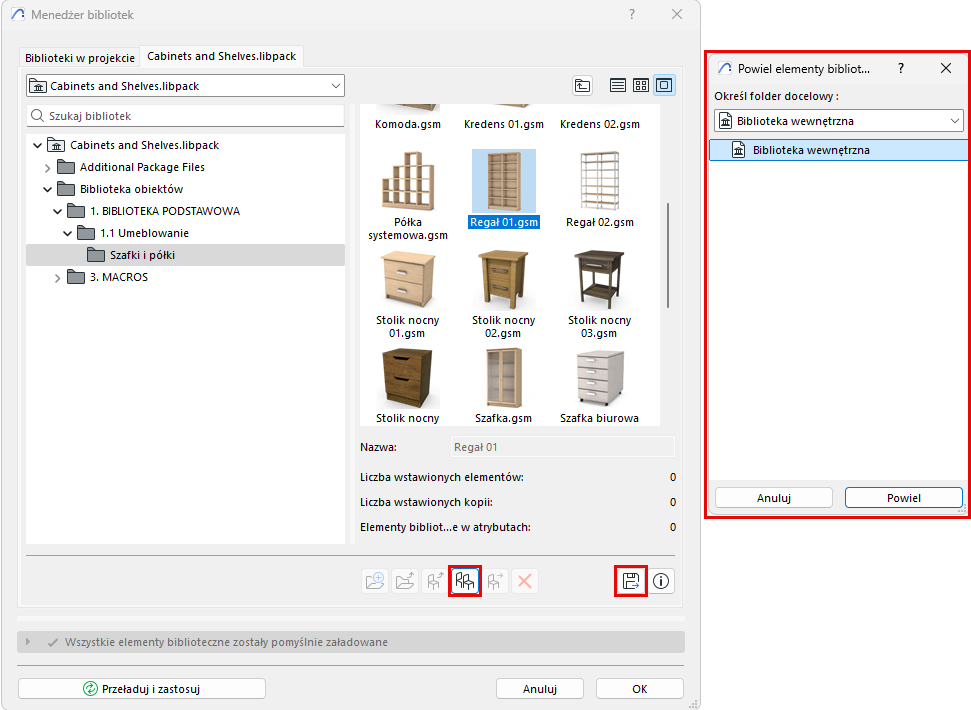
Task: Click the Liczba wstawionych elementów label
Action: tap(442, 477)
